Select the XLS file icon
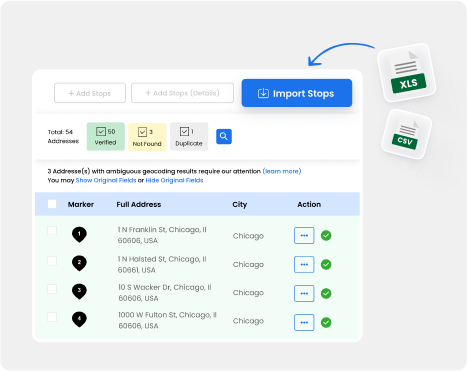Viewport: 467px width, 371px height. coord(407,74)
